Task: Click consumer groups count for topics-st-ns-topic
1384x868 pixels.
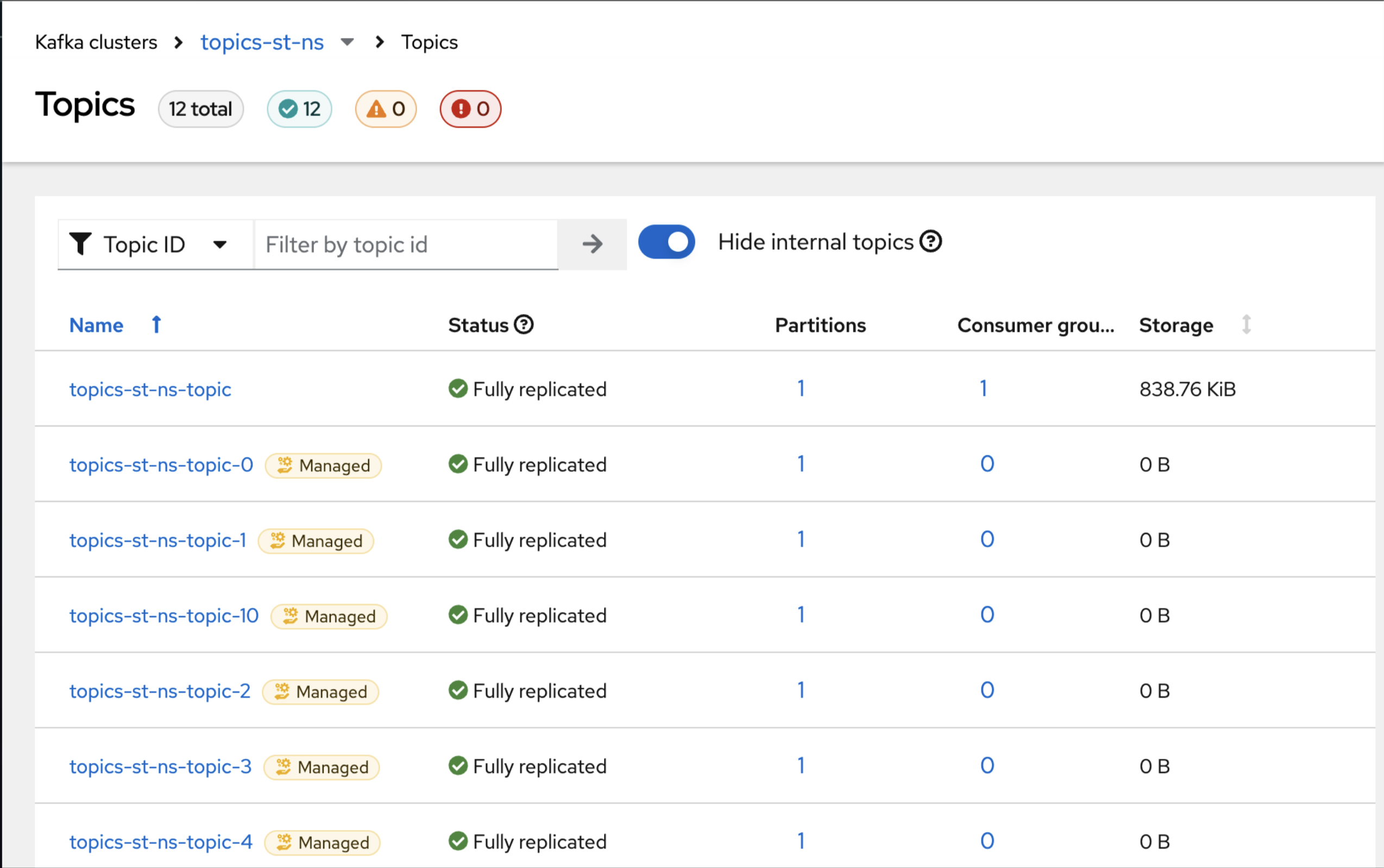Action: (983, 389)
